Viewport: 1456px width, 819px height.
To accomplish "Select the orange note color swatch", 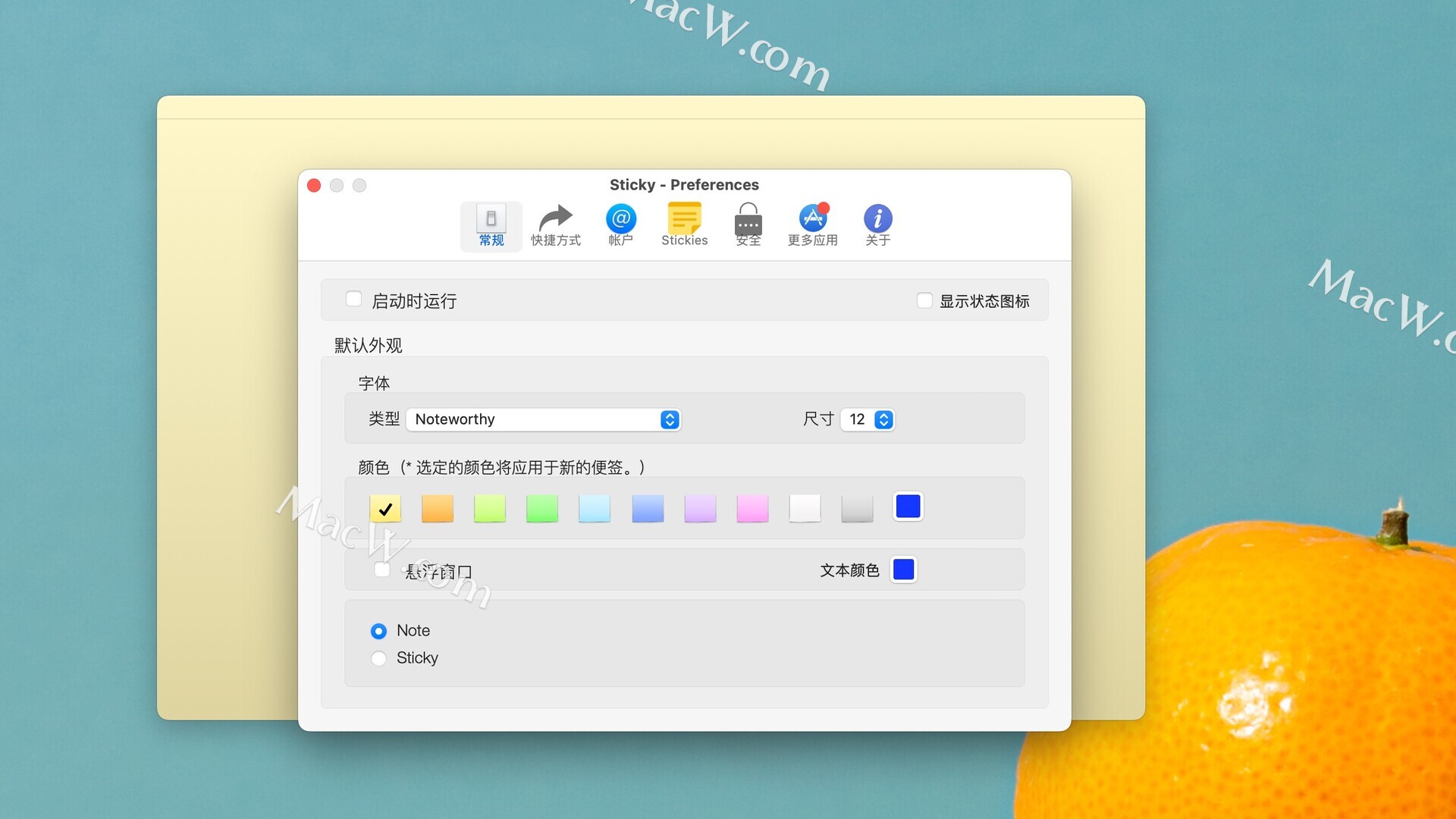I will [438, 508].
